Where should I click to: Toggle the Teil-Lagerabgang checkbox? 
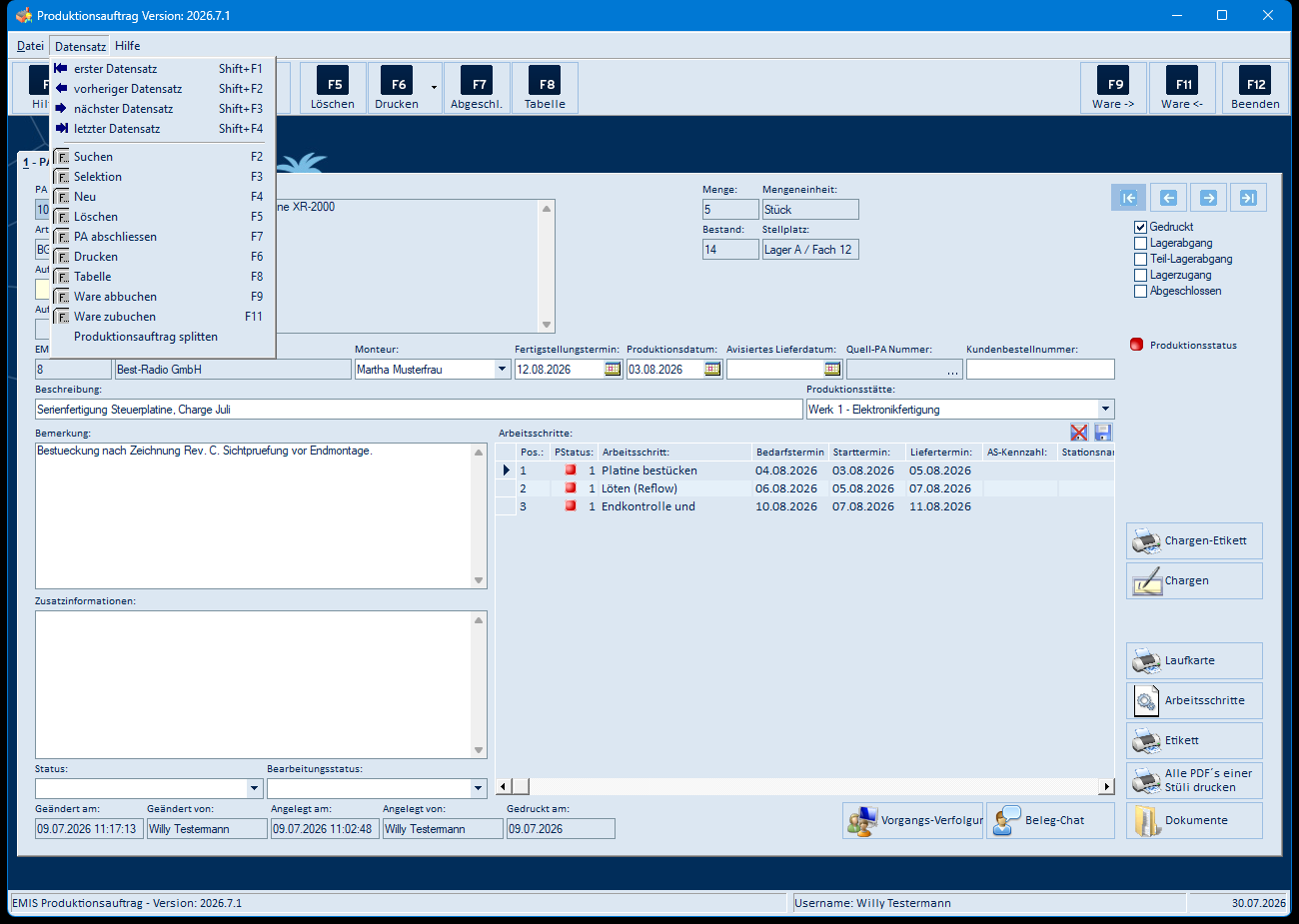pos(1140,259)
